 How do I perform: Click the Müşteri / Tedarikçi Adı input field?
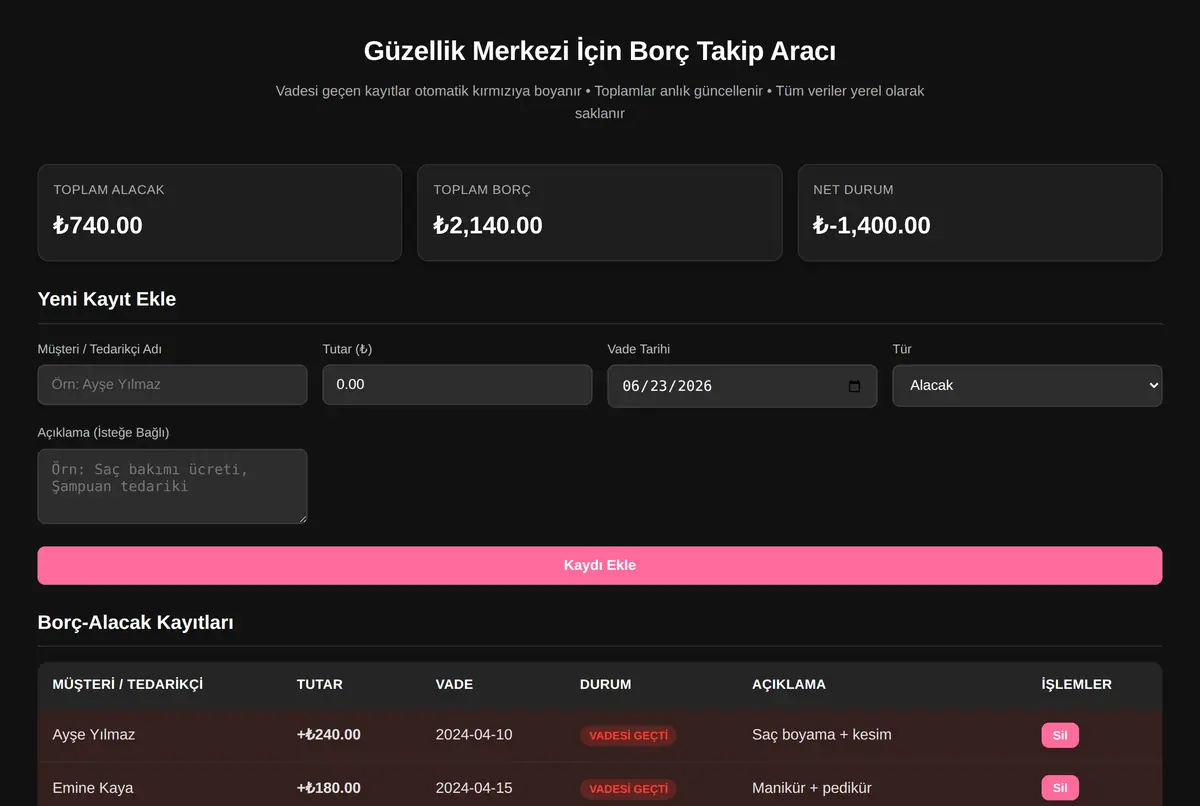(172, 385)
